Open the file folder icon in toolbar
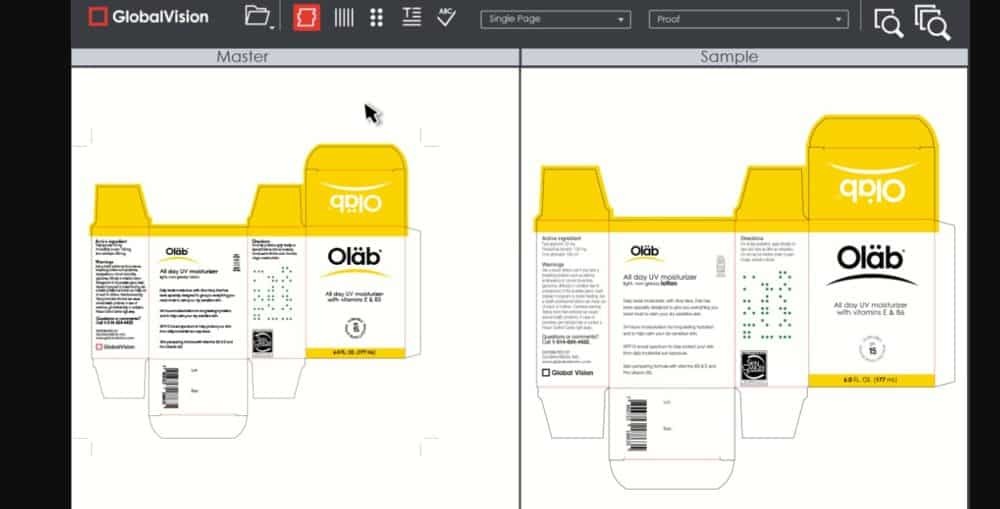The width and height of the screenshot is (1000, 509). (x=256, y=17)
